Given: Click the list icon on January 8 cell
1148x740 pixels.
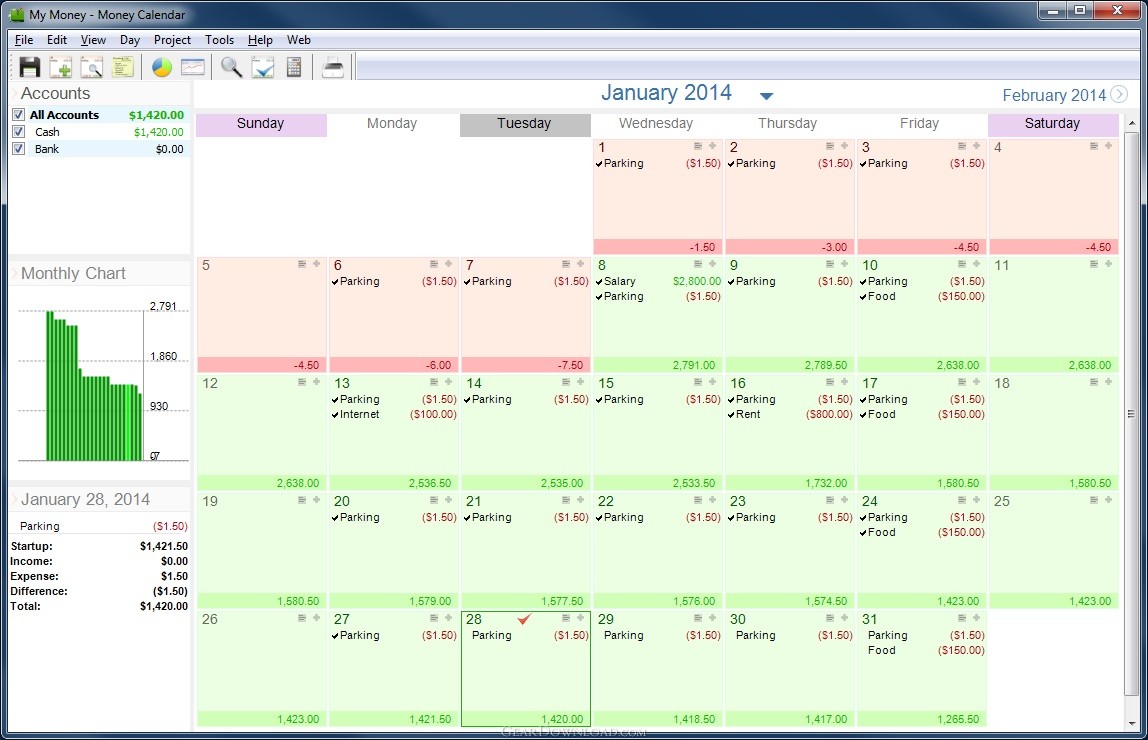Looking at the screenshot, I should click(698, 264).
